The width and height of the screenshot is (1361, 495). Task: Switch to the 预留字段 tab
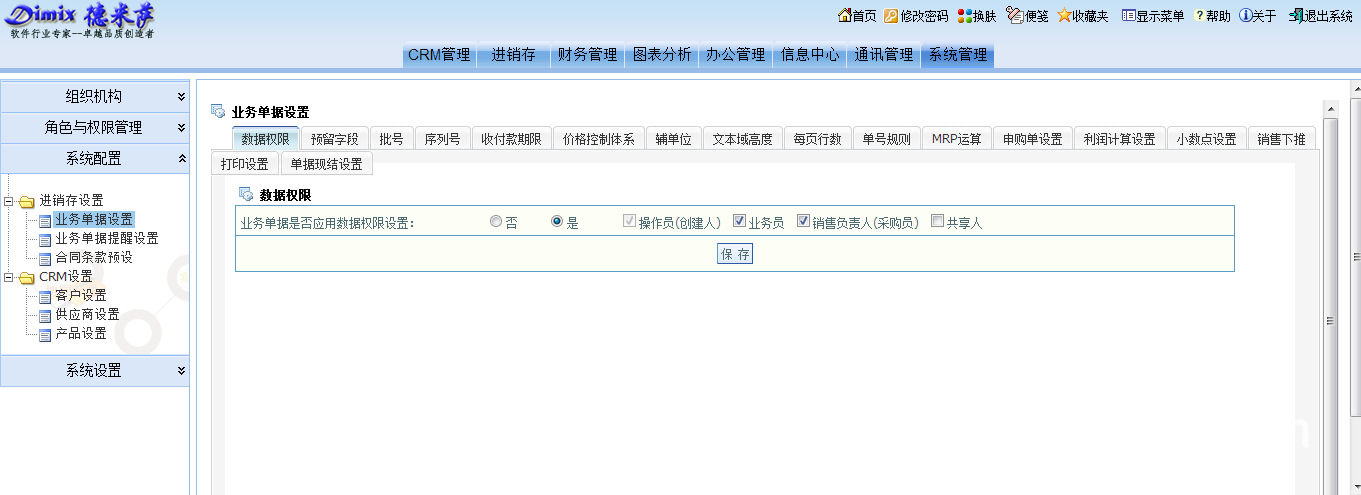pyautogui.click(x=334, y=139)
